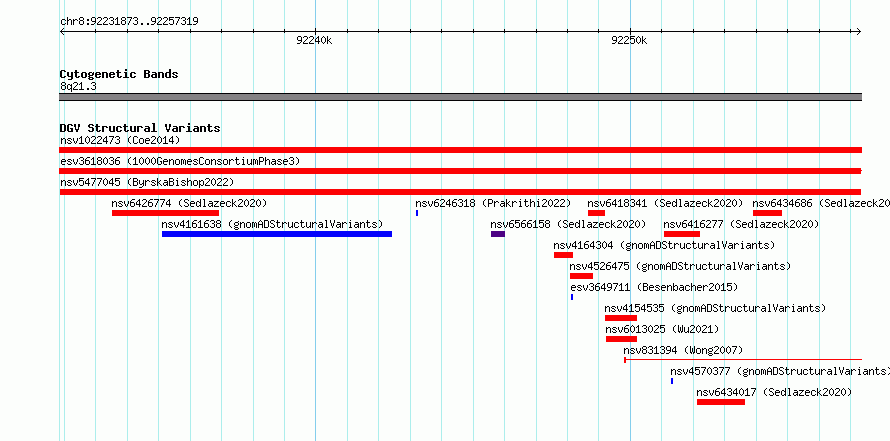This screenshot has height=441, width=890.
Task: Click the left arrowhead of the ruler
Action: click(62, 31)
